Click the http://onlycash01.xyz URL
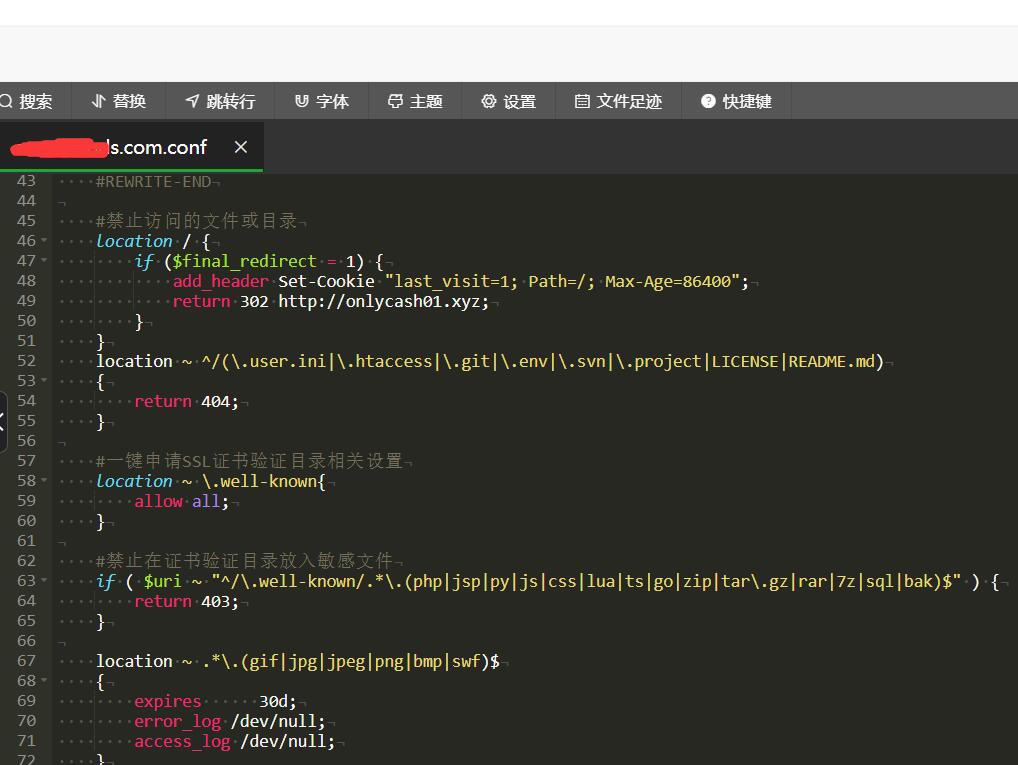The height and width of the screenshot is (765, 1018). (380, 301)
